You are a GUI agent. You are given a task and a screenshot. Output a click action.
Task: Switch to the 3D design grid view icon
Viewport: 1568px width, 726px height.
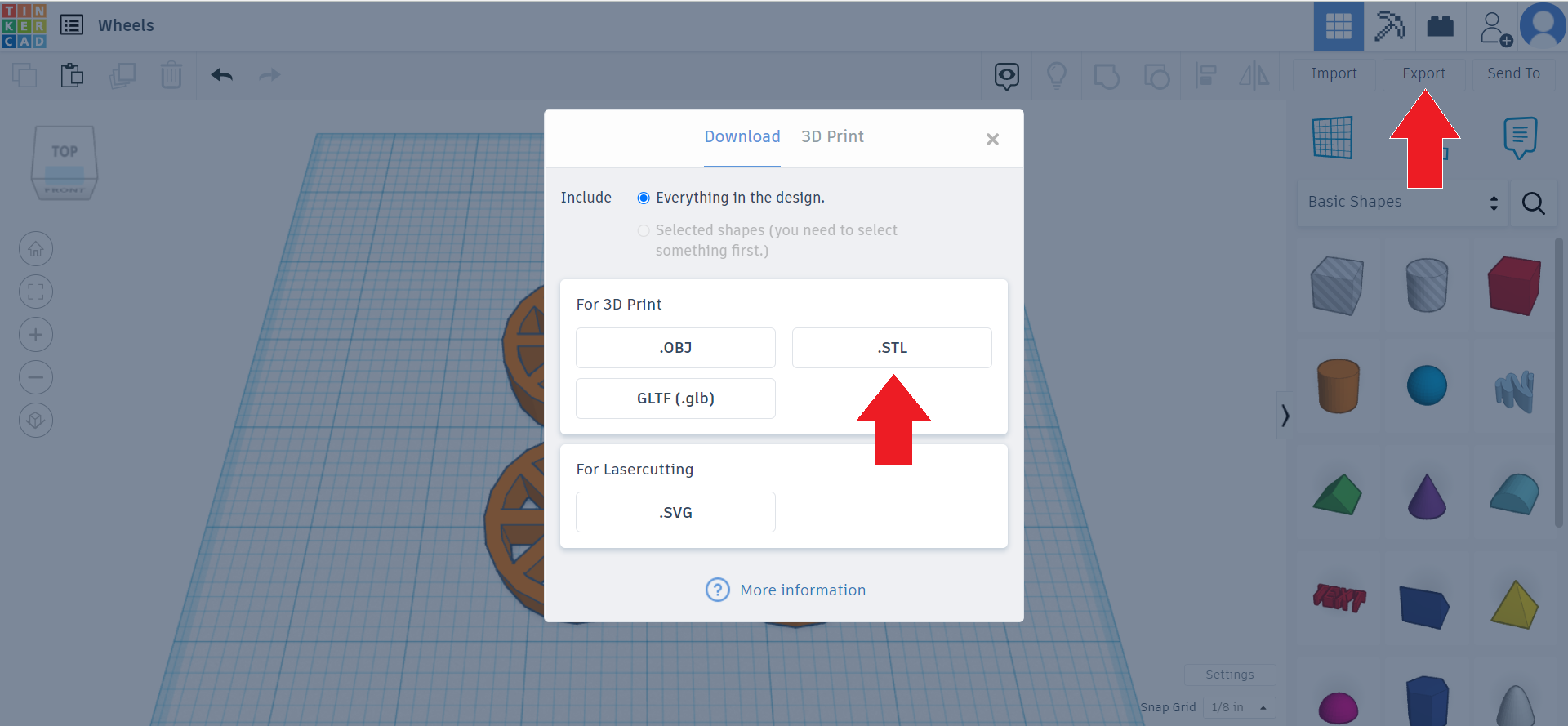coord(1339,26)
